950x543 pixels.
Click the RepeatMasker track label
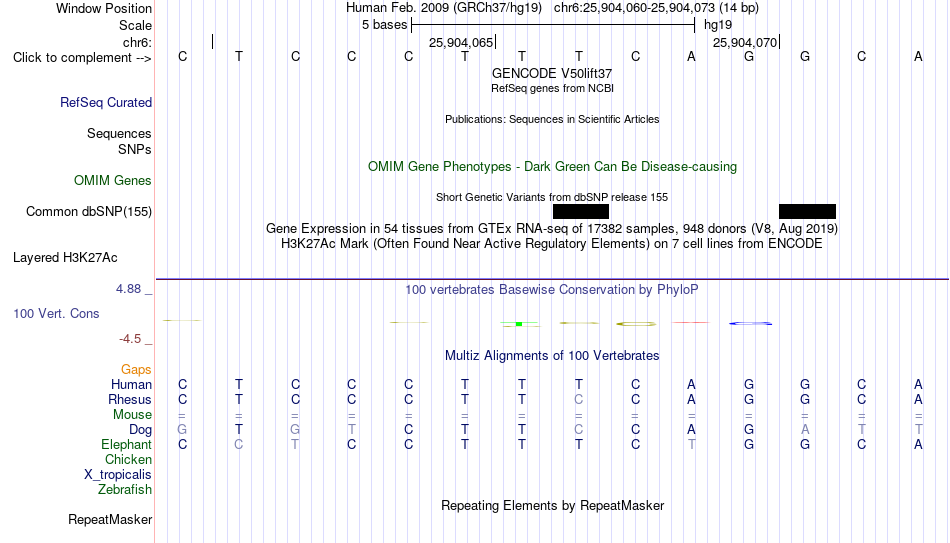click(110, 519)
